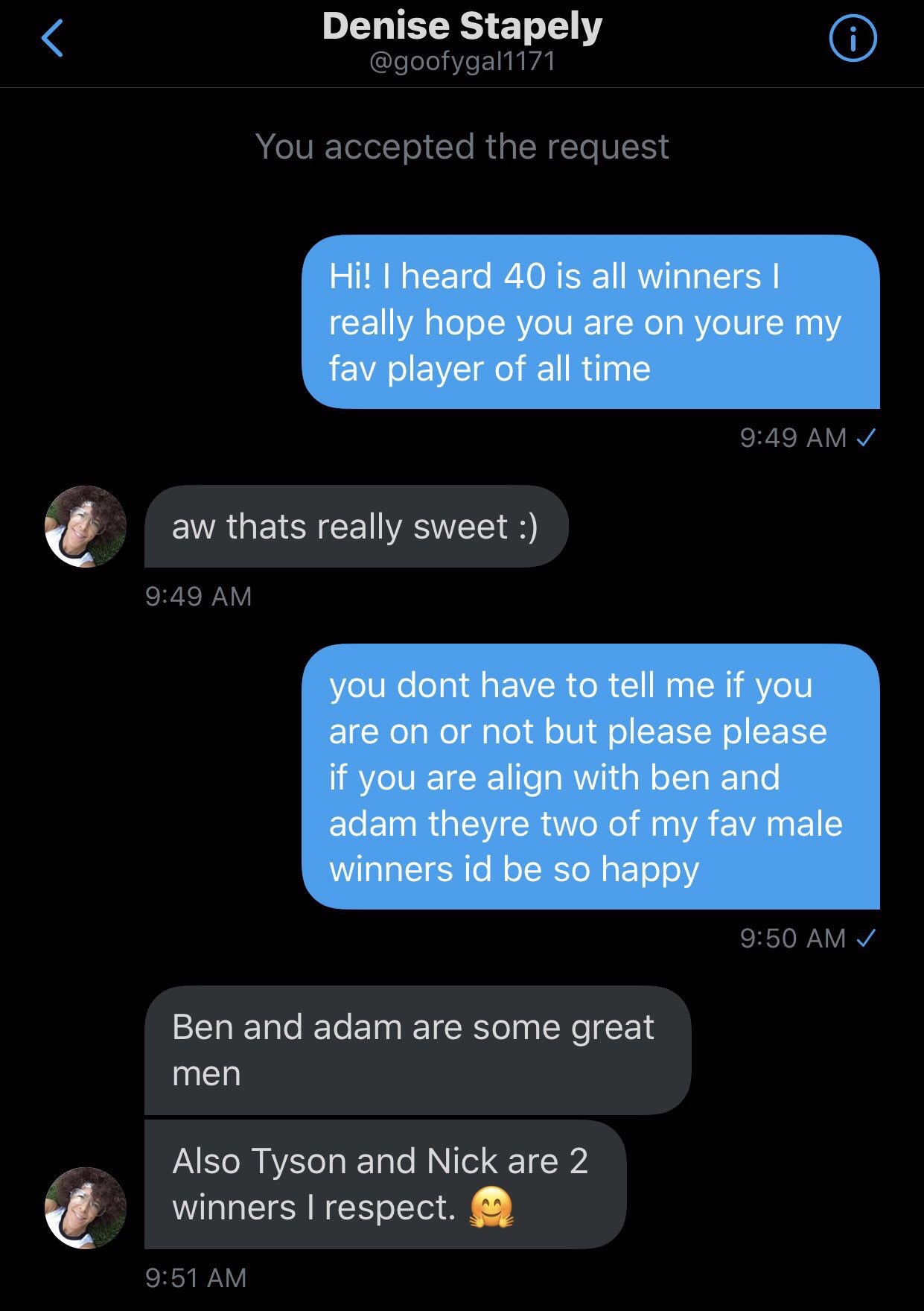Select the 'Hi! I heard 40 is all winners' message
924x1311 pixels.
590,322
